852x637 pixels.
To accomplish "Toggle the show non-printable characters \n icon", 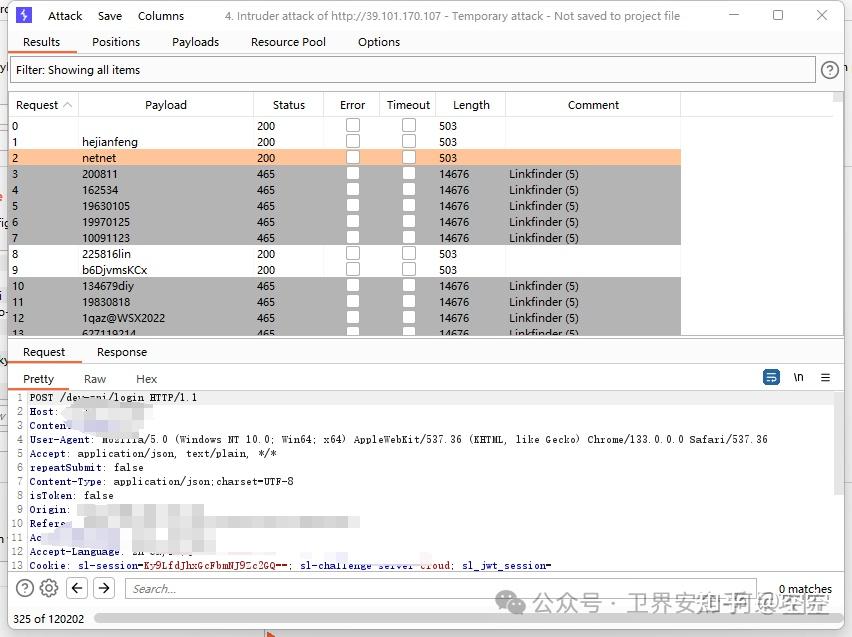I will (x=798, y=377).
